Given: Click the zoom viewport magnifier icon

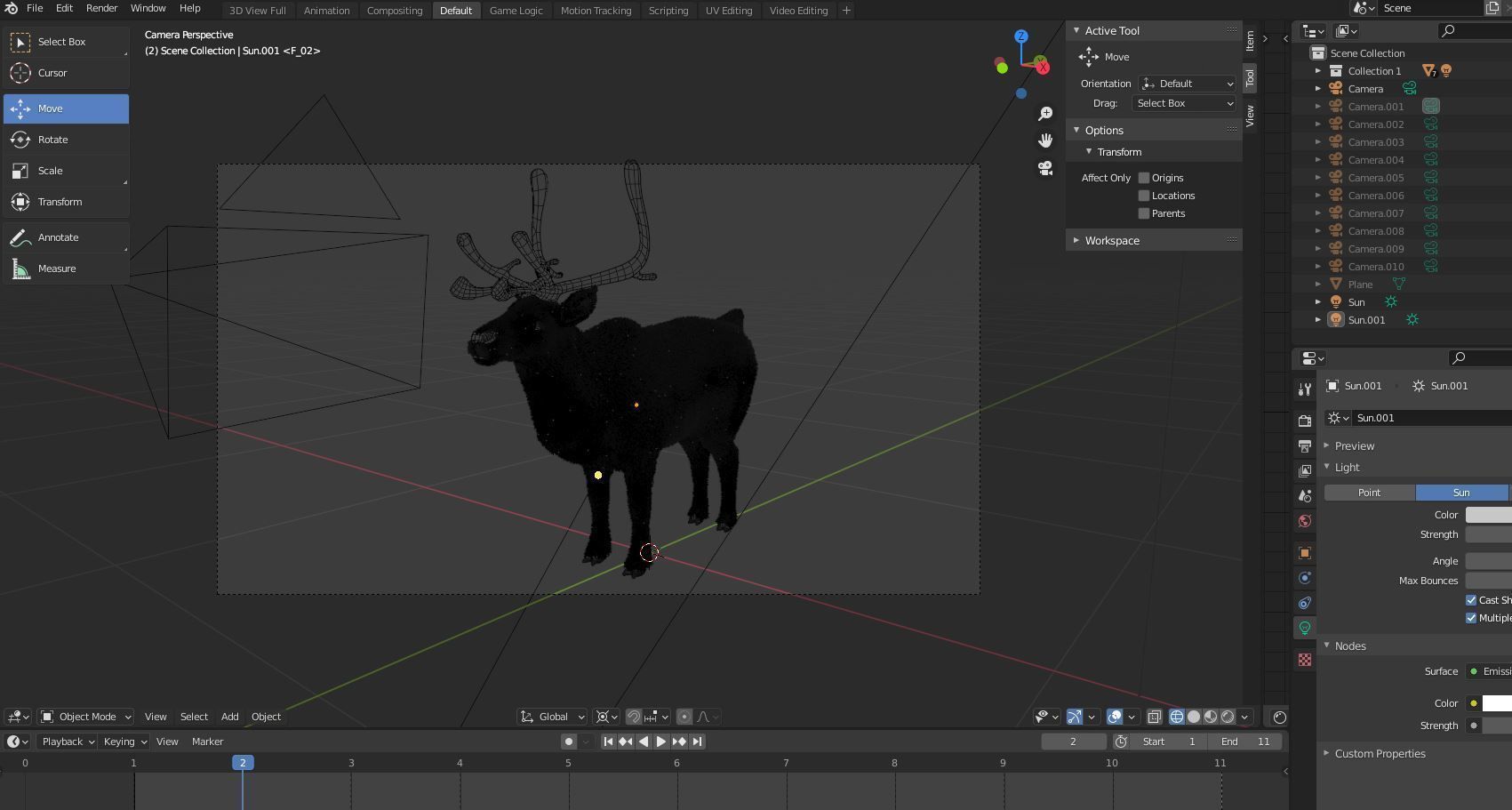Looking at the screenshot, I should coord(1045,114).
